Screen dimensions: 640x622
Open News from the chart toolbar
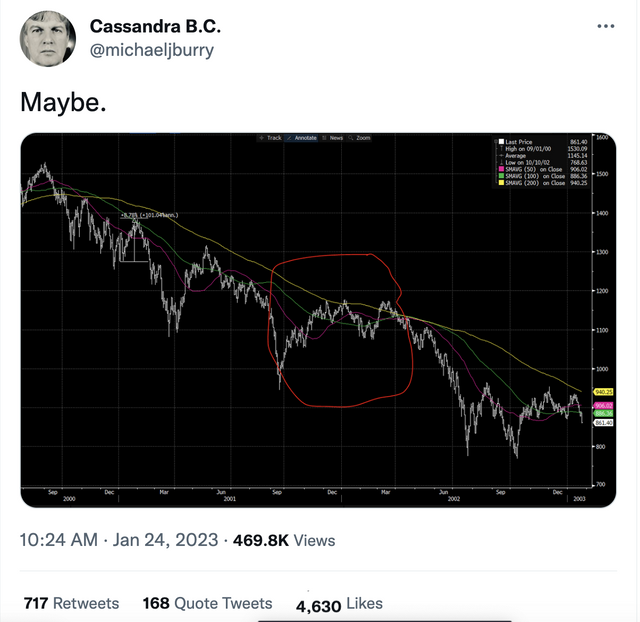tap(332, 138)
